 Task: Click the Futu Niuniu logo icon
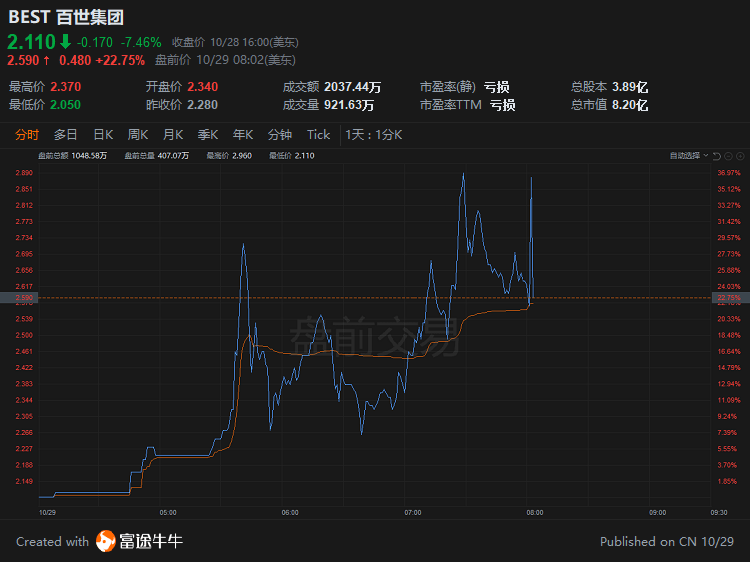[106, 541]
